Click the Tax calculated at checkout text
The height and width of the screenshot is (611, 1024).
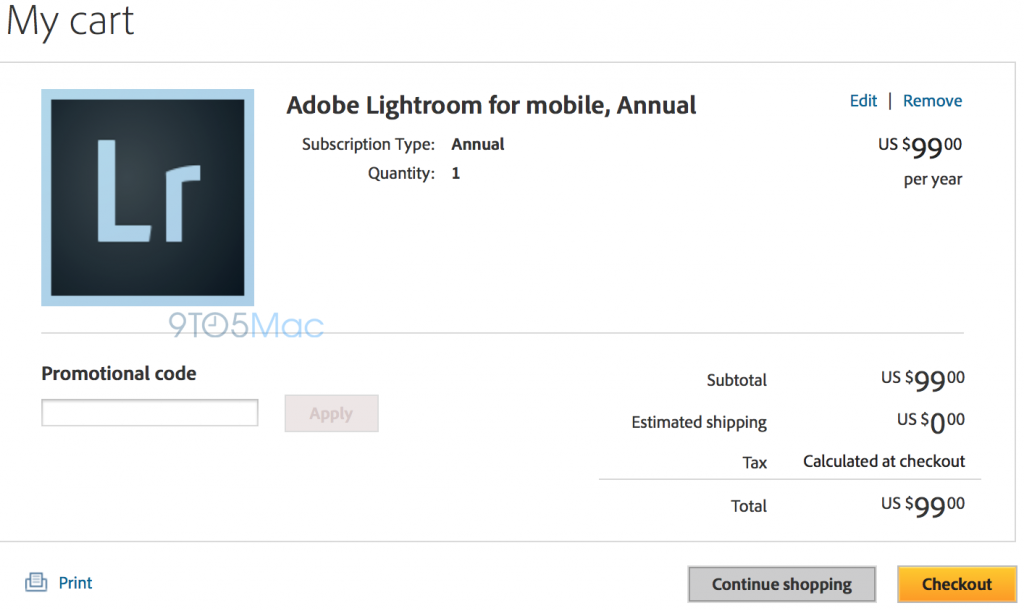click(883, 461)
